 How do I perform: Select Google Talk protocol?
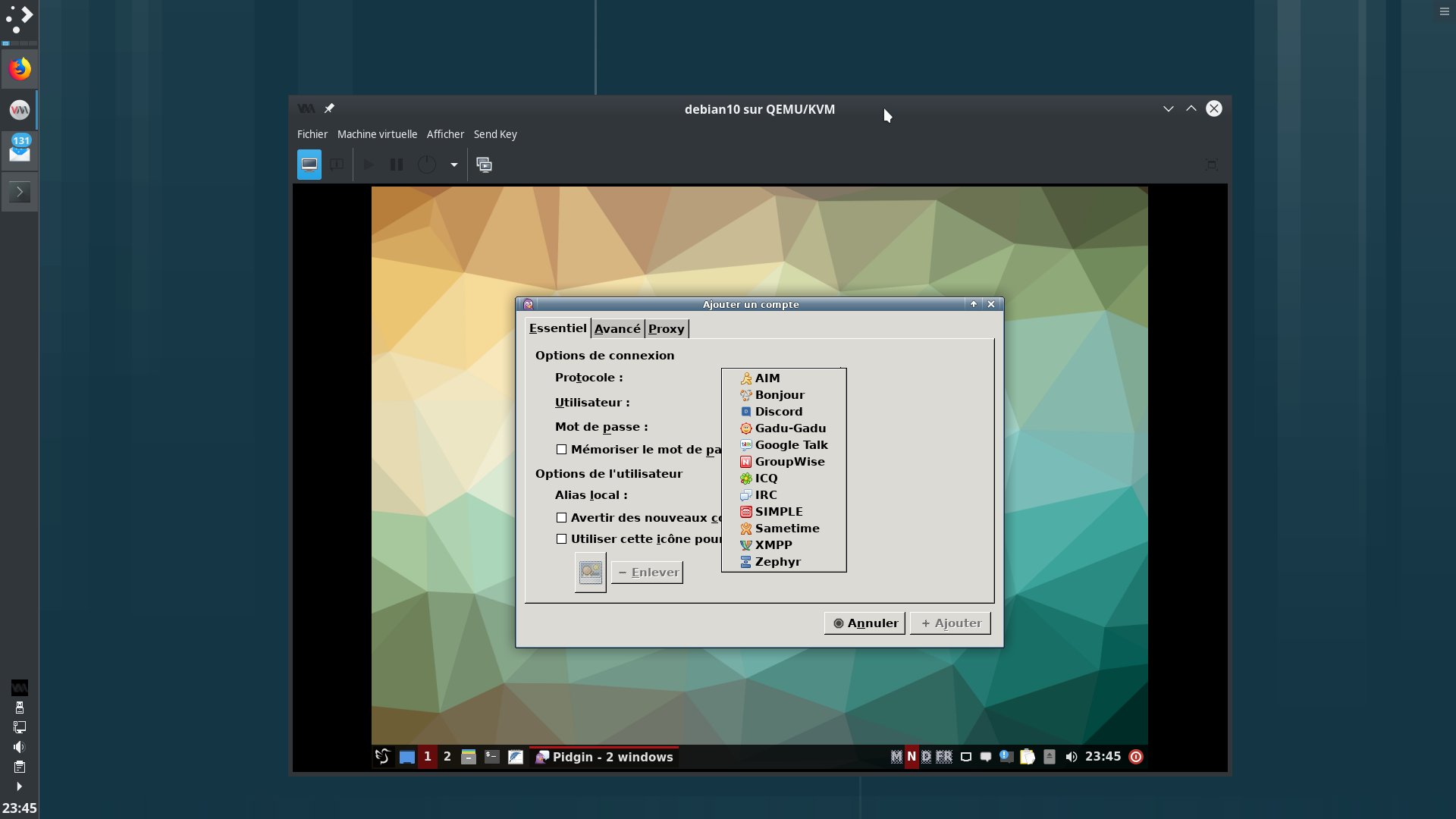784,445
